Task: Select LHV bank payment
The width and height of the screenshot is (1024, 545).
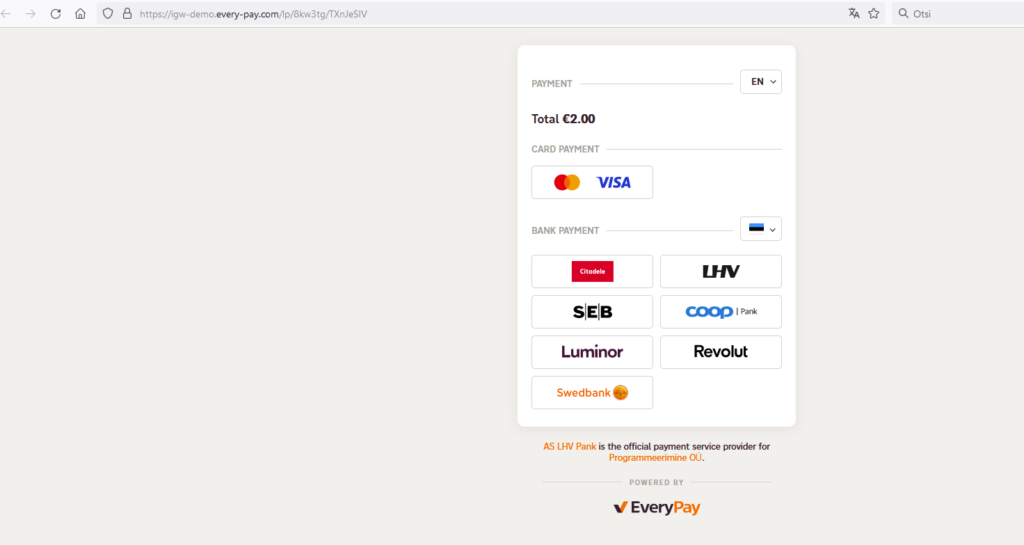Action: click(720, 272)
